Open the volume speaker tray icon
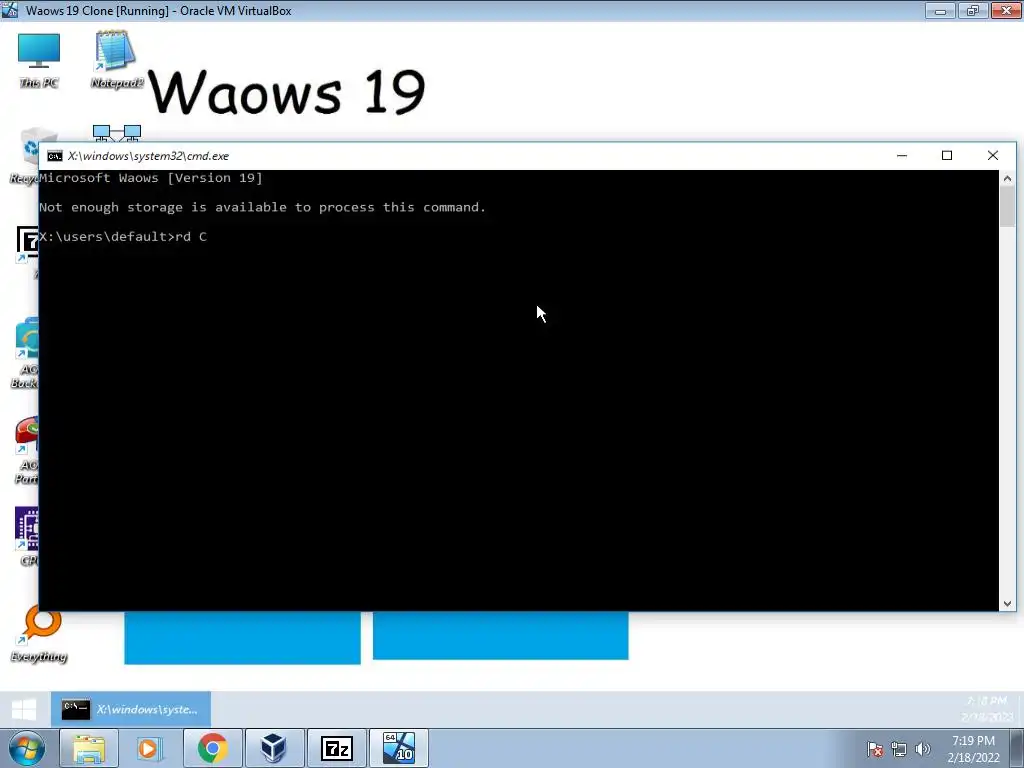The height and width of the screenshot is (768, 1024). [923, 749]
